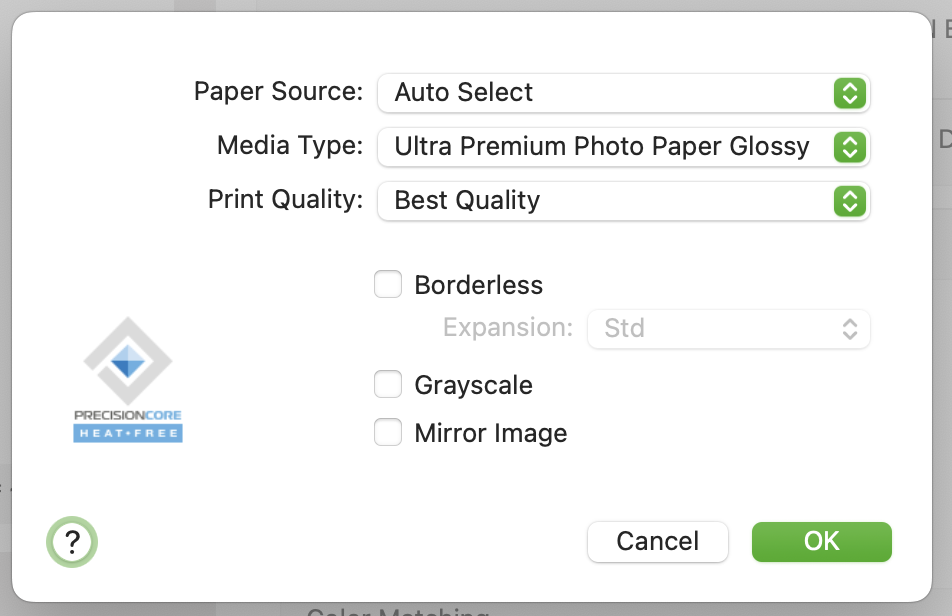
Task: Click the grey arrows on Expansion Std
Action: [849, 329]
